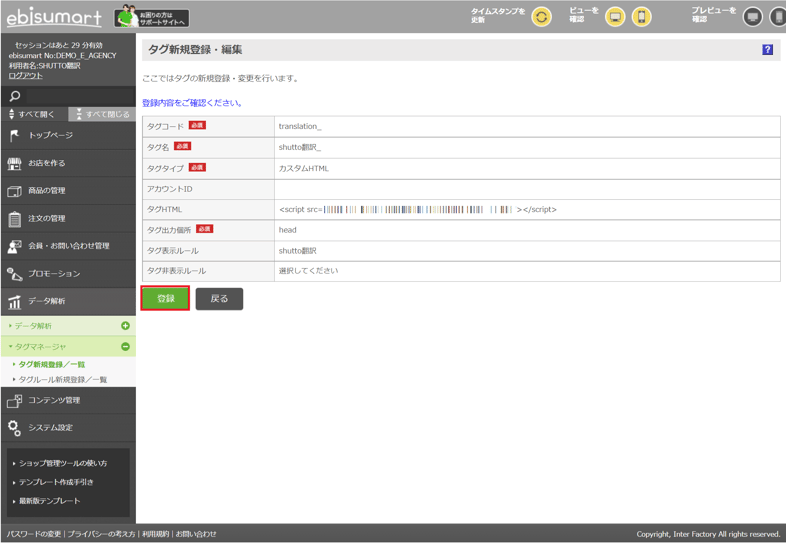Click the flag icon for トップページ

click(15, 135)
